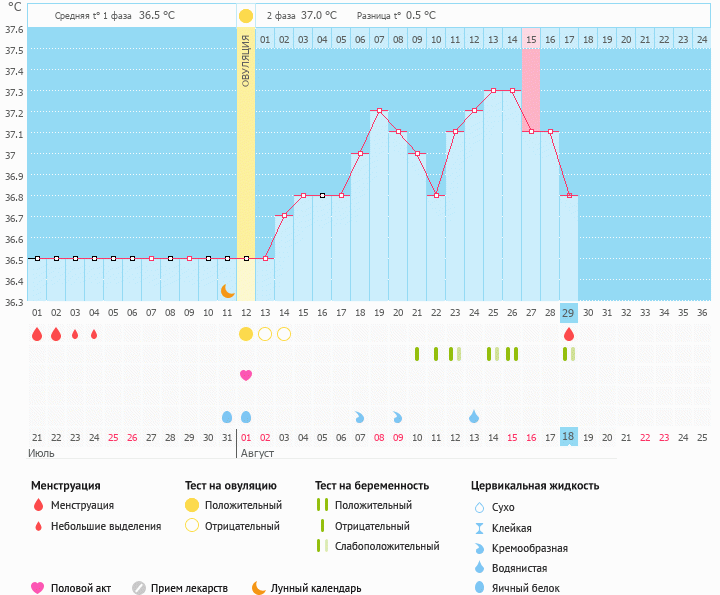720x595 pixels.
Task: Click the pink heart intercourse icon
Action: pos(246,375)
